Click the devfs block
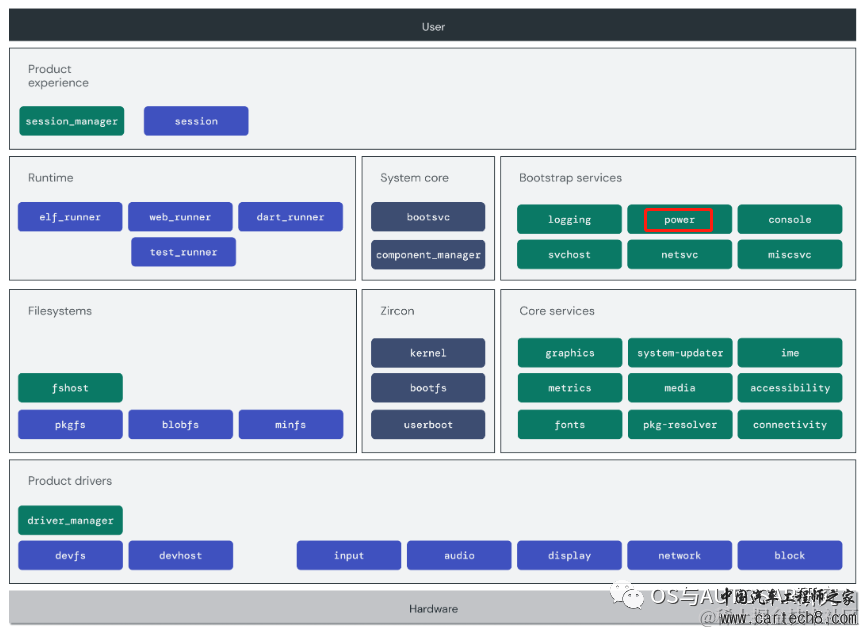The height and width of the screenshot is (634, 866). [x=70, y=555]
